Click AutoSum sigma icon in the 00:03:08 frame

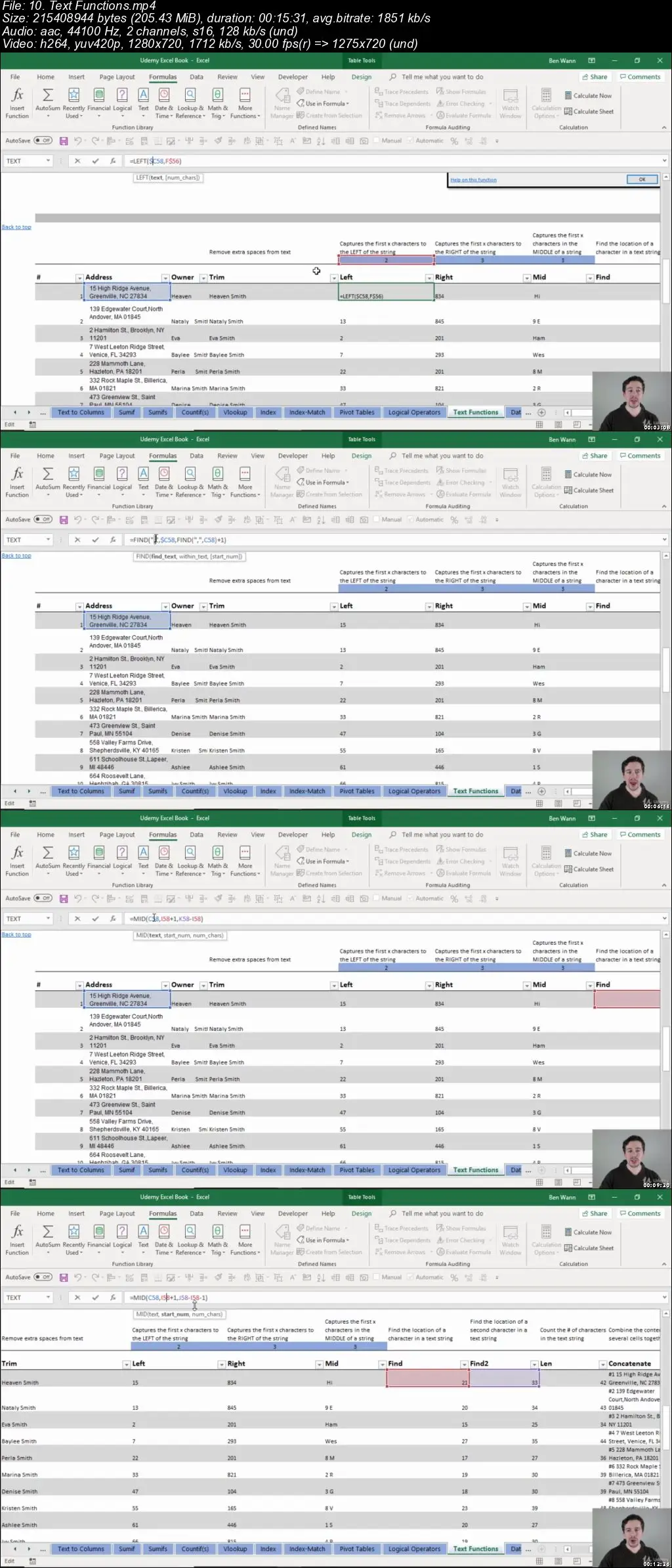(x=47, y=95)
